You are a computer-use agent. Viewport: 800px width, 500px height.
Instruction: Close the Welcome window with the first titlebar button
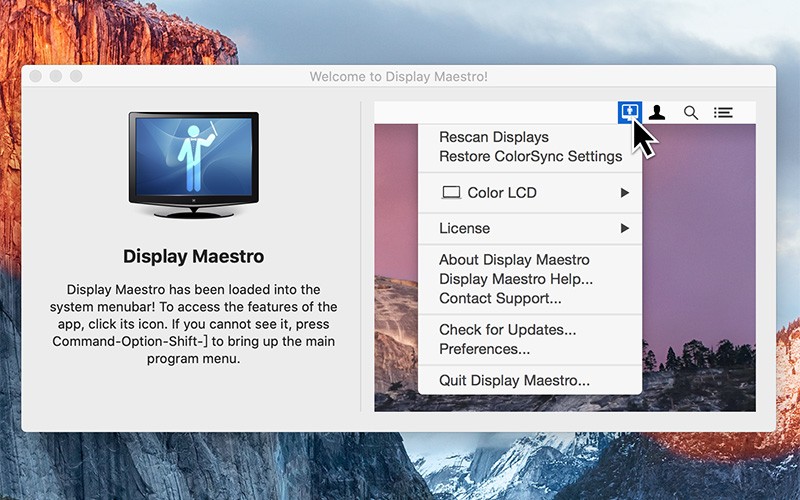pos(36,76)
